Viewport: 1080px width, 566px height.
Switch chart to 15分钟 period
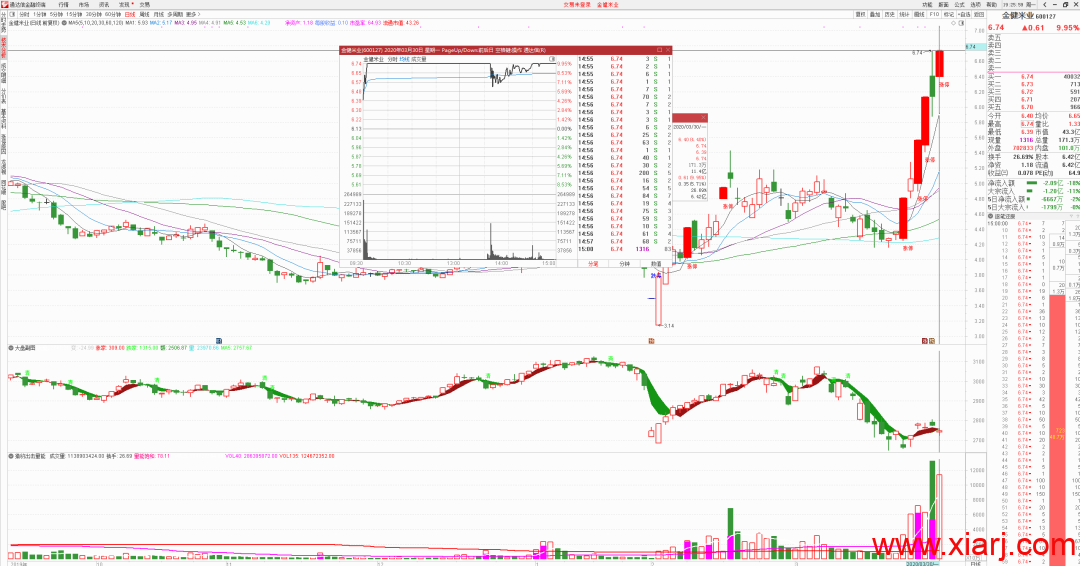click(74, 14)
